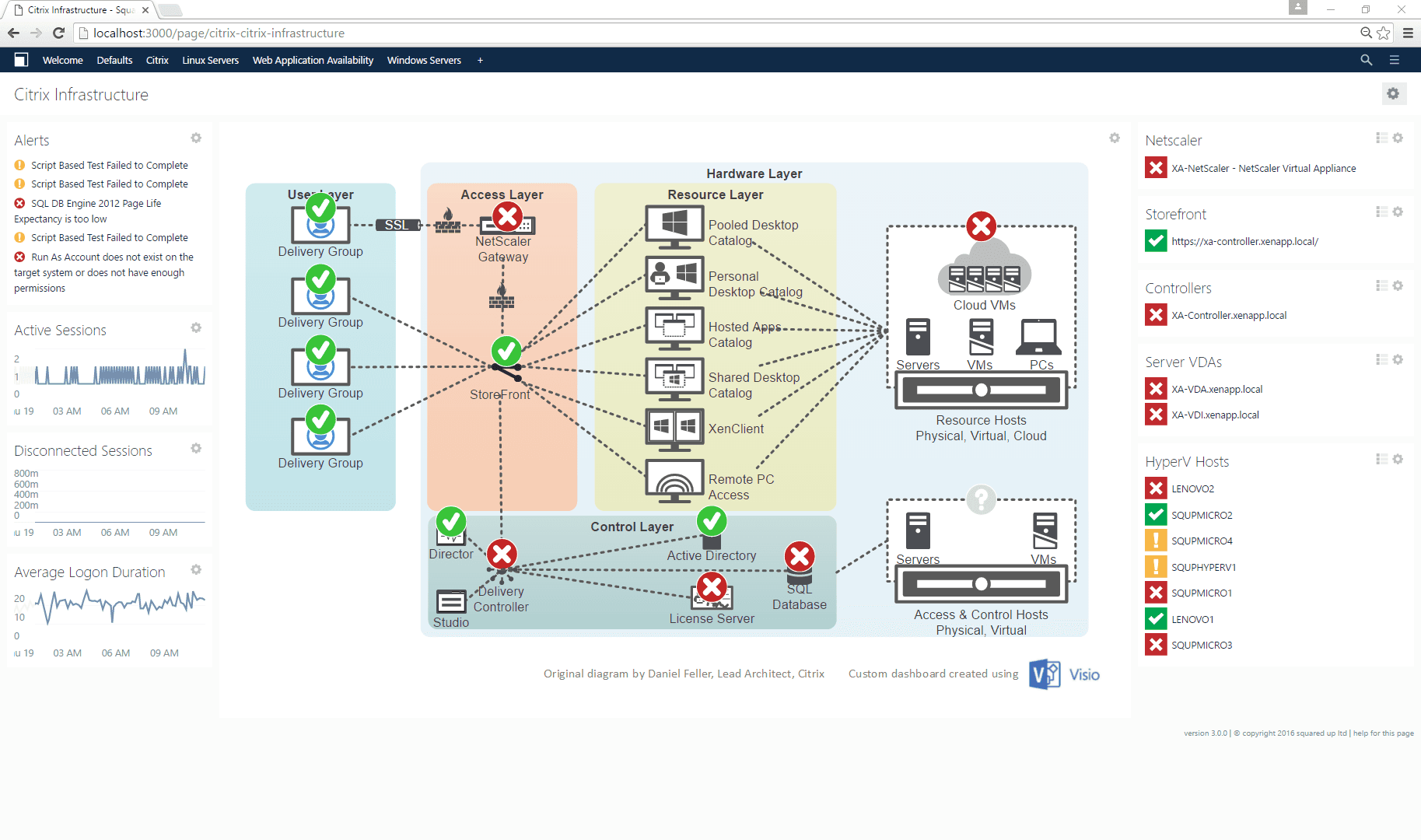The image size is (1421, 840).
Task: Select SQUPHYPERV1 HyperV host
Action: click(1191, 567)
